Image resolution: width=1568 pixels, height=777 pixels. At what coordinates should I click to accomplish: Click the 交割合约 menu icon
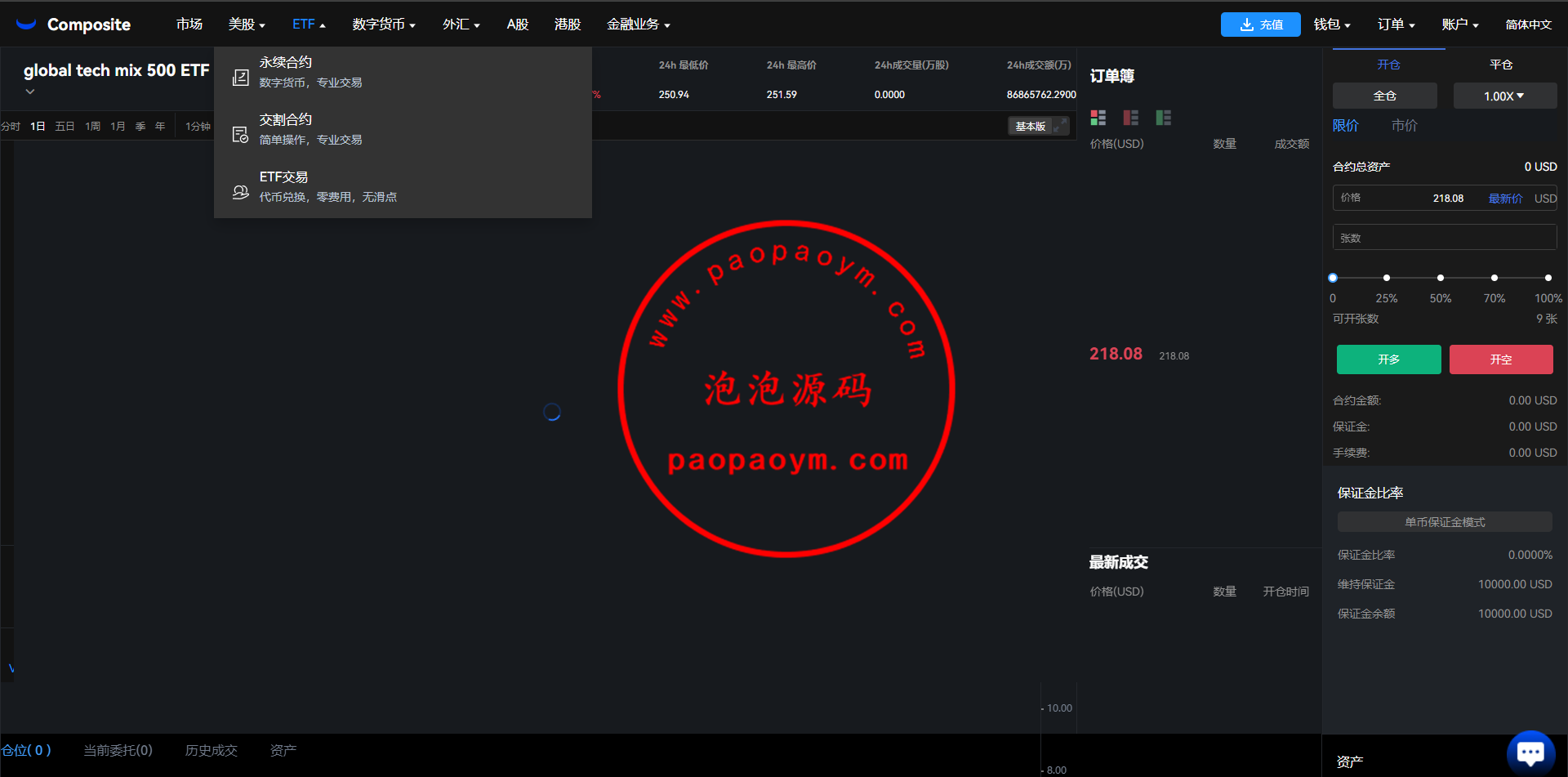[x=240, y=135]
